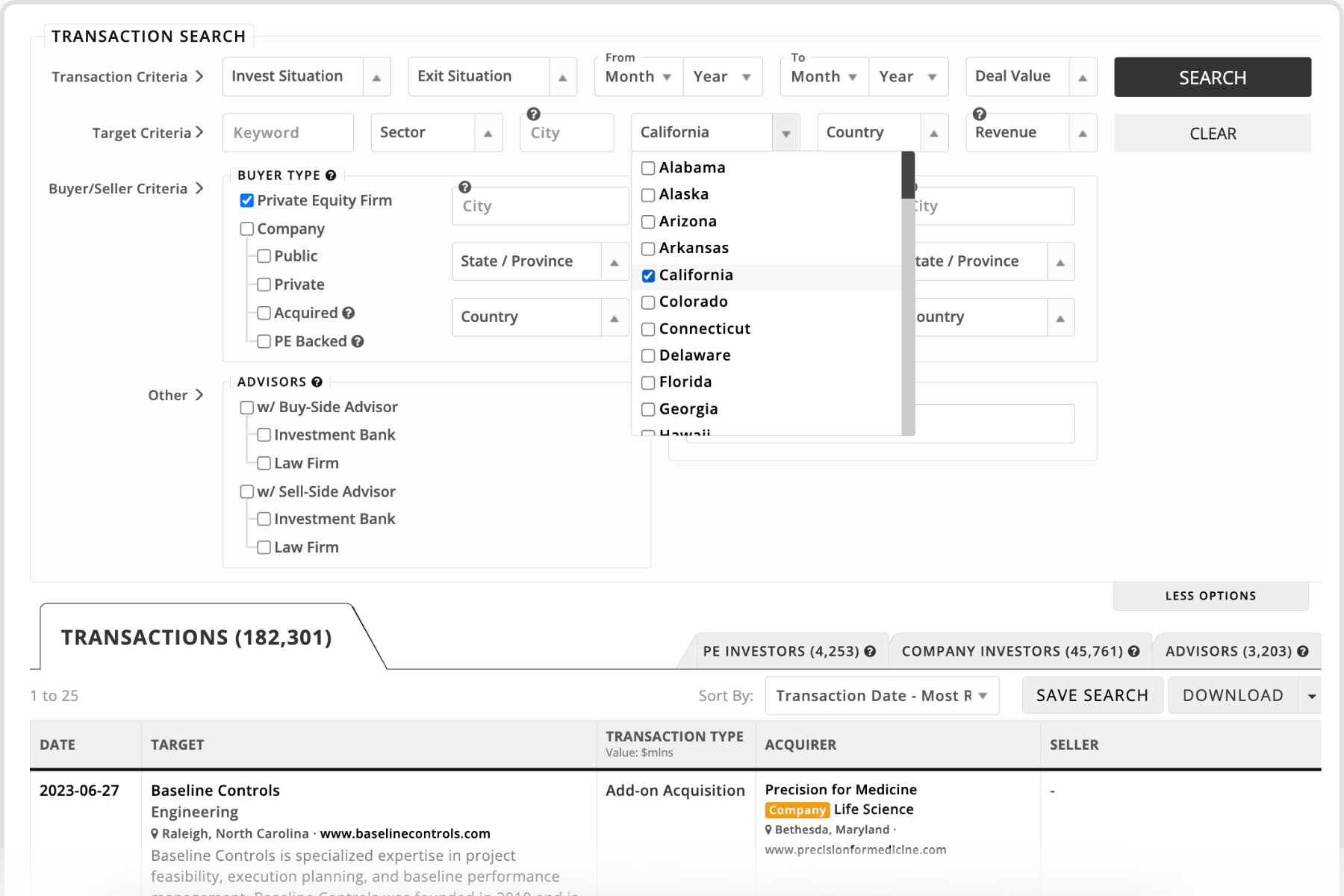The height and width of the screenshot is (896, 1344).
Task: Click the help icon beside Advisors heading
Action: pyautogui.click(x=317, y=382)
